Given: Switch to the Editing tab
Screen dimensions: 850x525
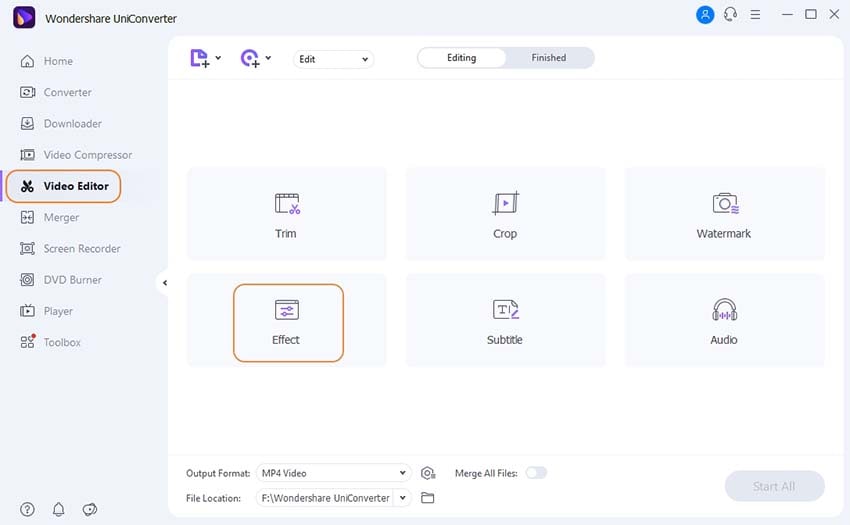Looking at the screenshot, I should (461, 58).
